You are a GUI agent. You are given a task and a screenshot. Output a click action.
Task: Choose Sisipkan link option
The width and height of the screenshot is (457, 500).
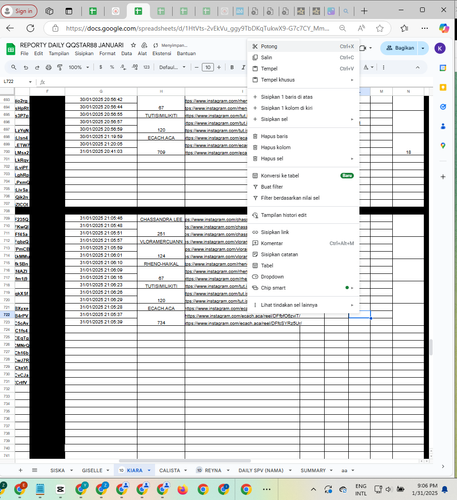click(x=303, y=232)
